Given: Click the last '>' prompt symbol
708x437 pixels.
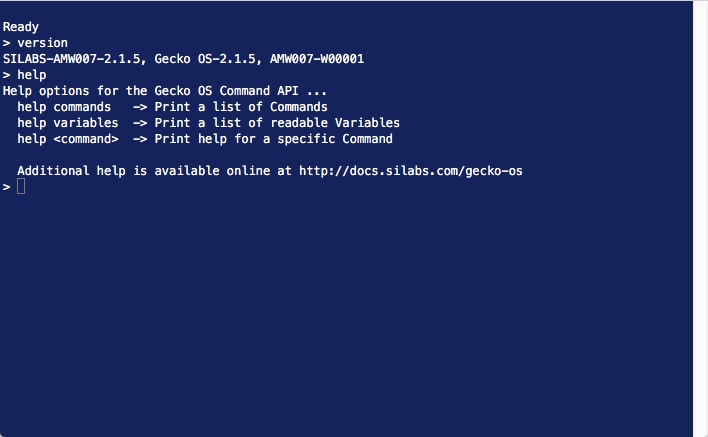Looking at the screenshot, I should (7, 187).
